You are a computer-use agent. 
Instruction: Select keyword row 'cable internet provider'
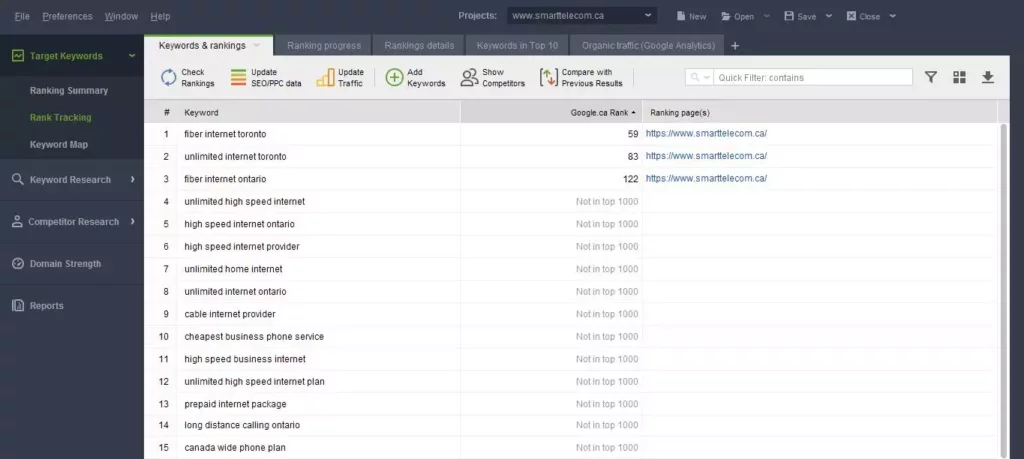571,314
